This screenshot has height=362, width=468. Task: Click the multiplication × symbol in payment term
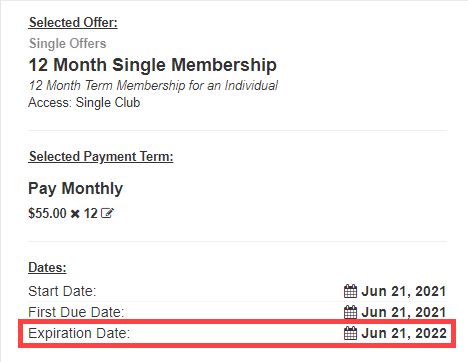[75, 214]
